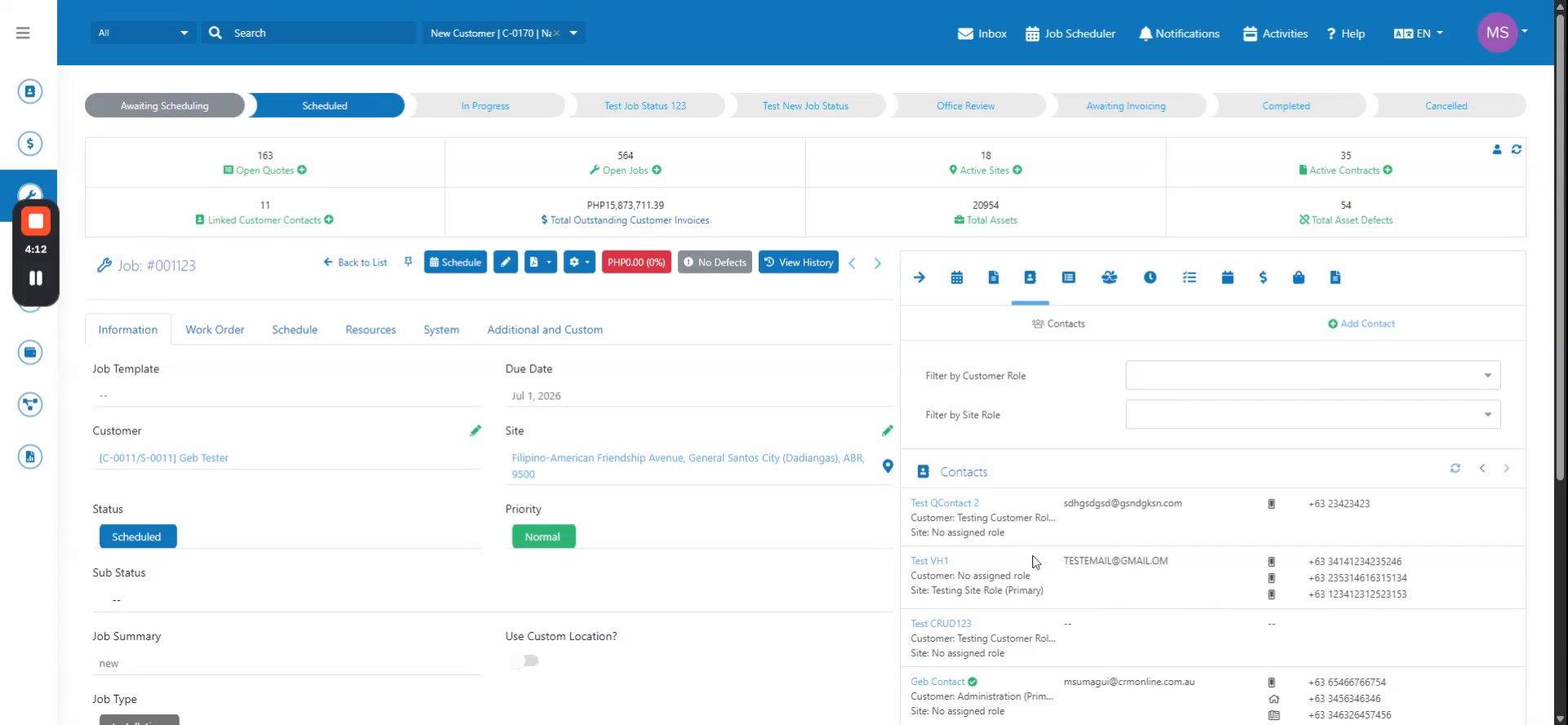
Task: Open the All search scope dropdown
Action: [144, 33]
